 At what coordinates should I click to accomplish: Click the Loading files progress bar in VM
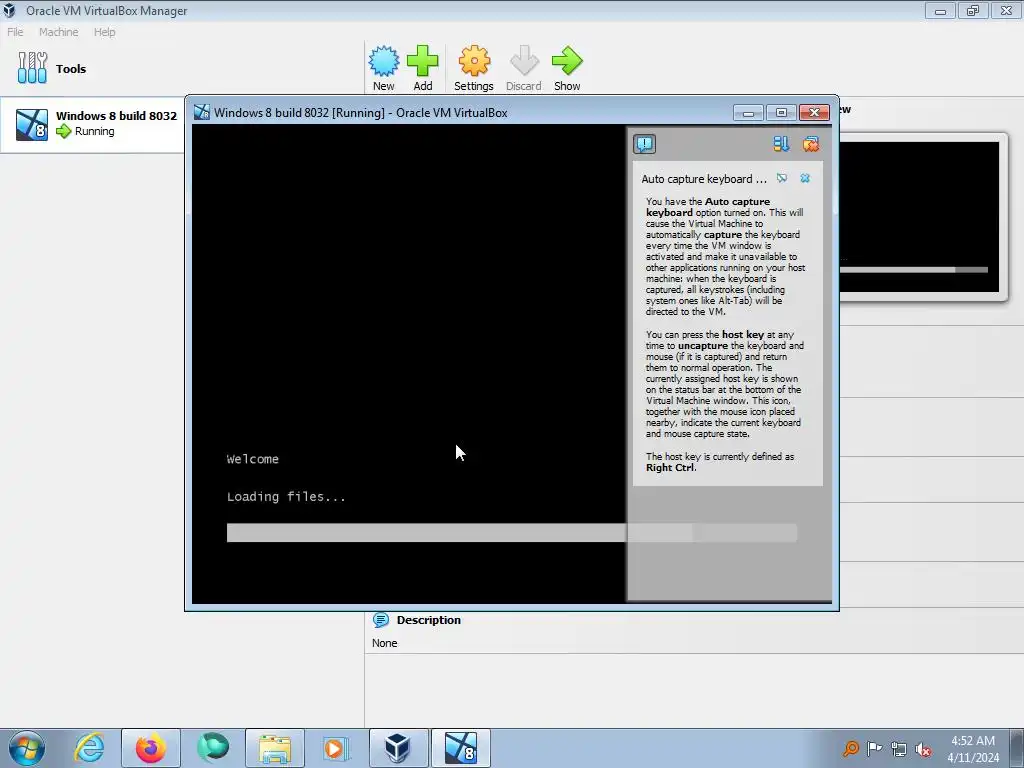(511, 532)
